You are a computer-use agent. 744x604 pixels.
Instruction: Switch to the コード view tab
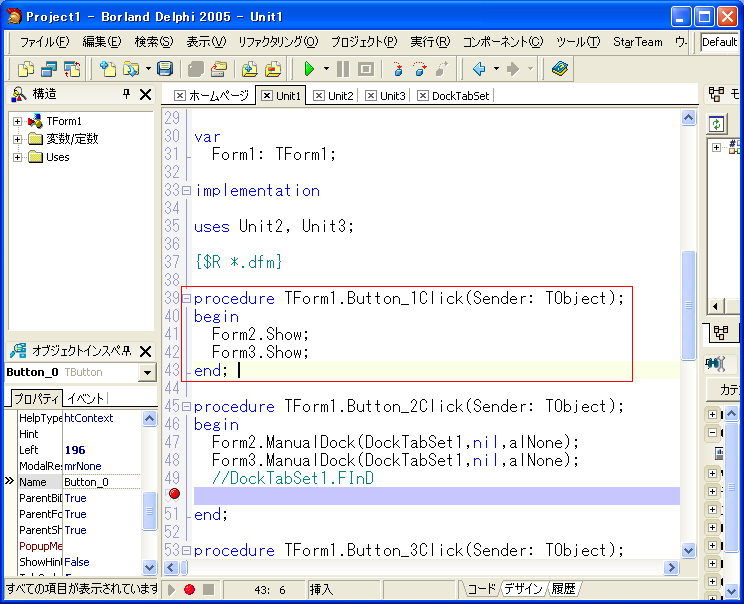[481, 589]
